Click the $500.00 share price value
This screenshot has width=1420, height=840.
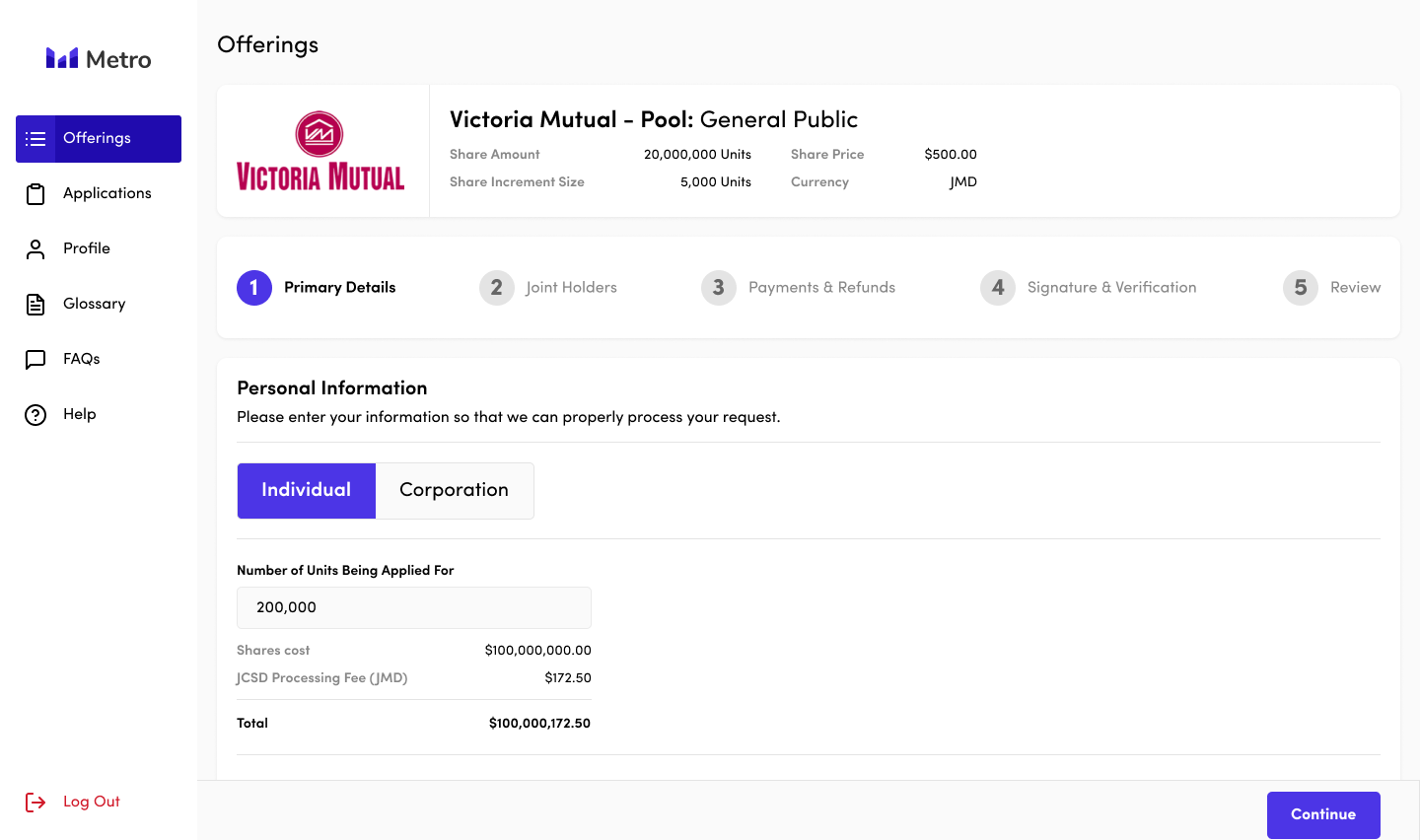point(951,155)
